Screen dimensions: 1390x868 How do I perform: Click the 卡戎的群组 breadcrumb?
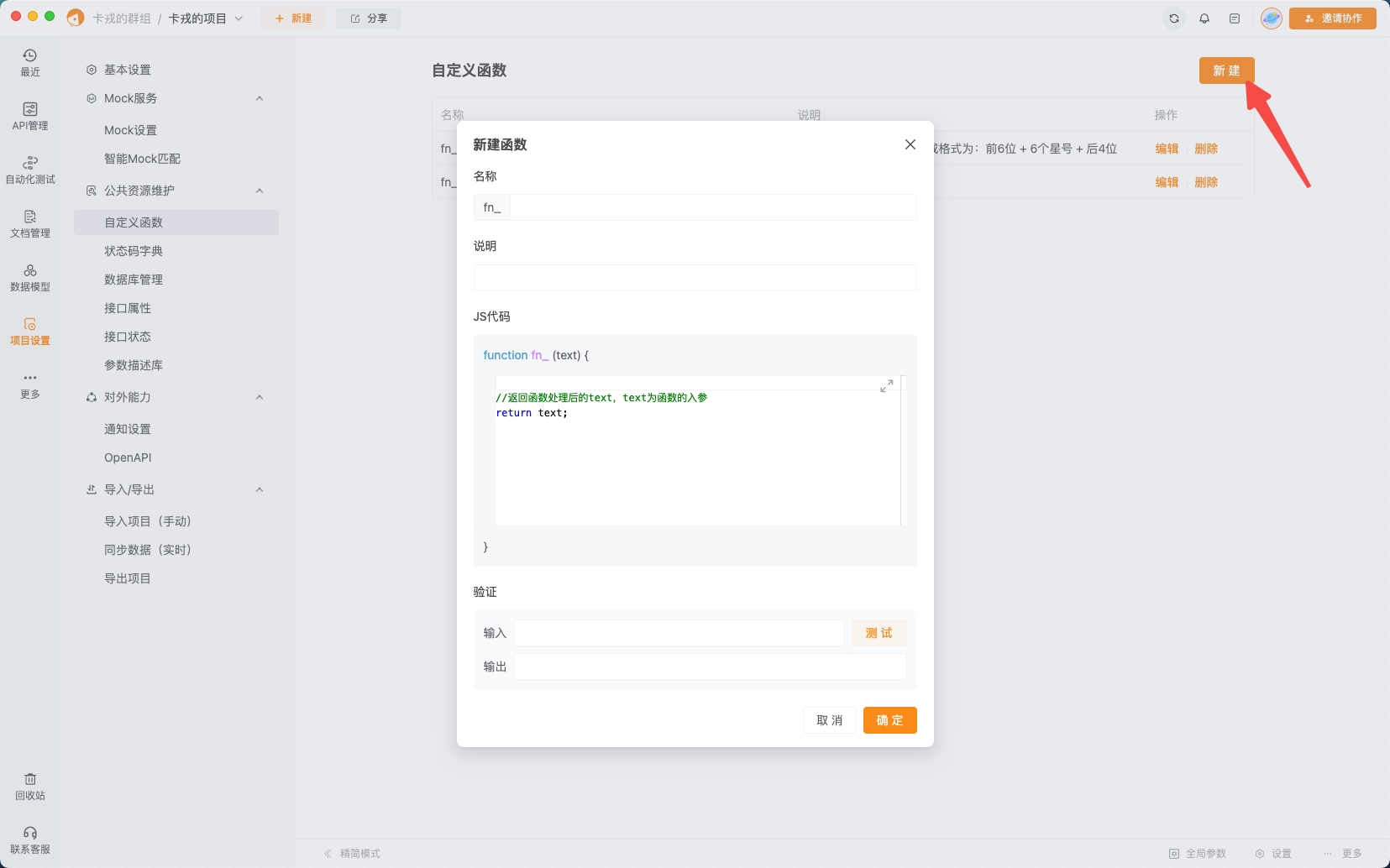click(x=122, y=18)
